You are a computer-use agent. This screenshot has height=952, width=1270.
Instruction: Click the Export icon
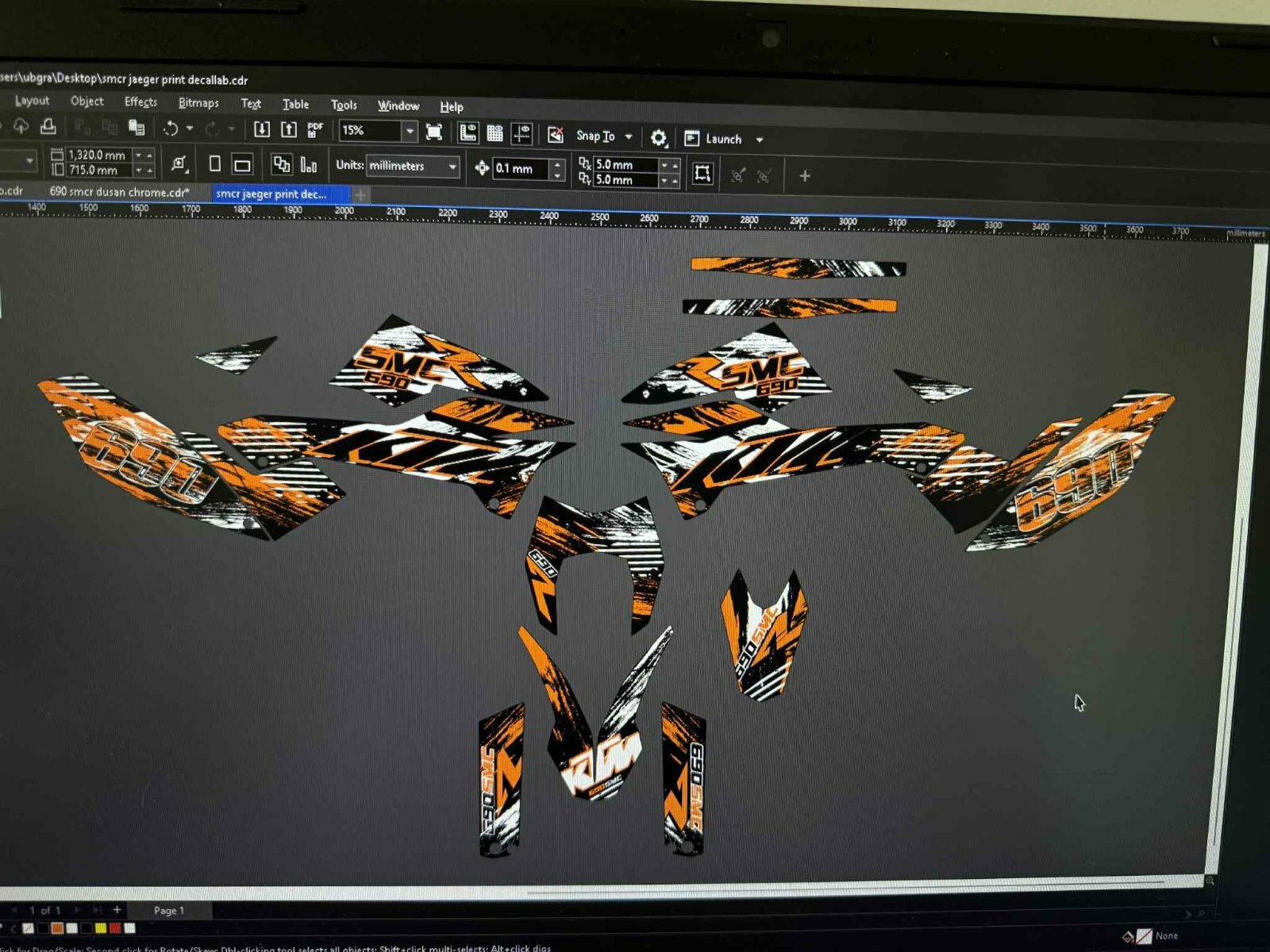pos(289,129)
